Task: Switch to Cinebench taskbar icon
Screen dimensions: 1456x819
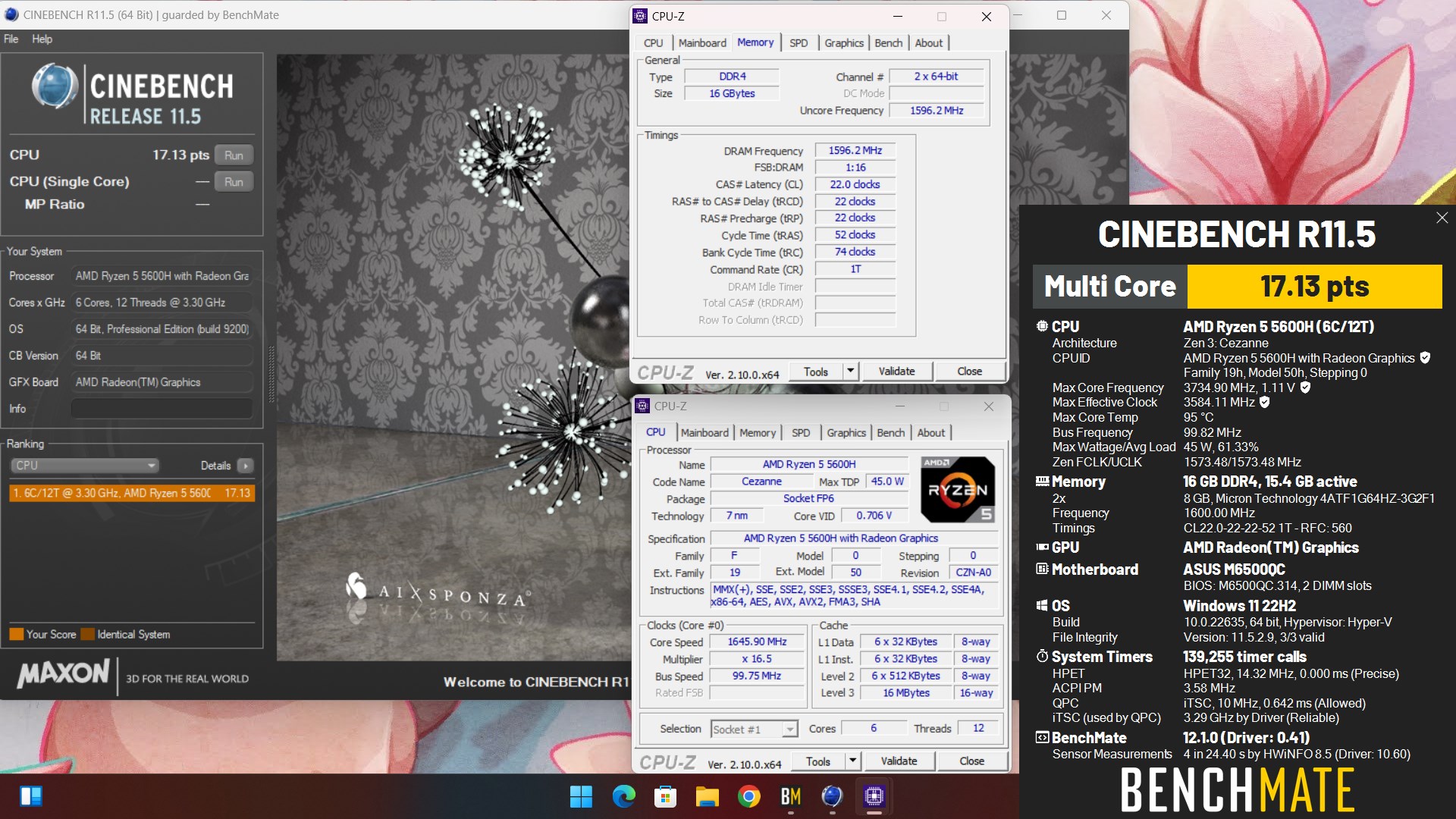Action: (x=832, y=796)
